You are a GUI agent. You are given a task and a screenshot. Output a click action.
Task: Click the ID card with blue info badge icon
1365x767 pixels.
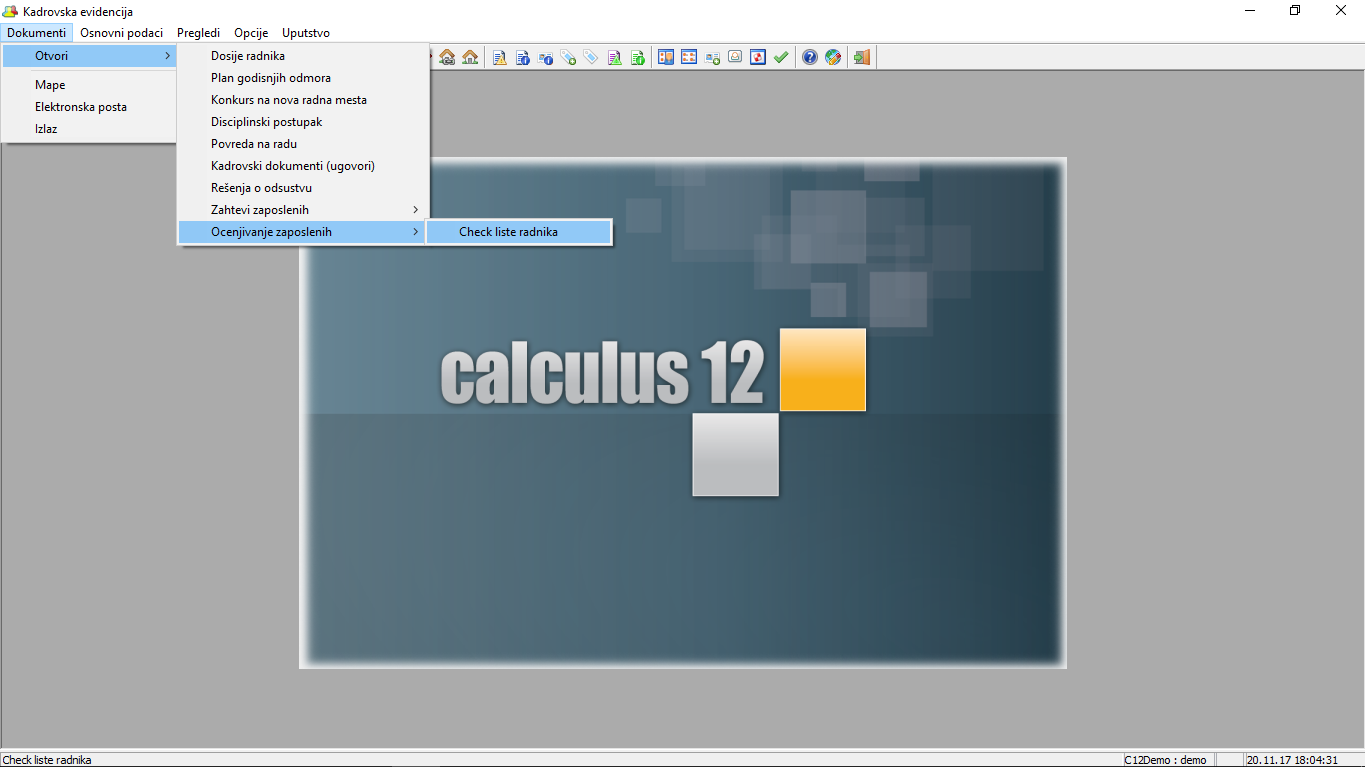[546, 57]
